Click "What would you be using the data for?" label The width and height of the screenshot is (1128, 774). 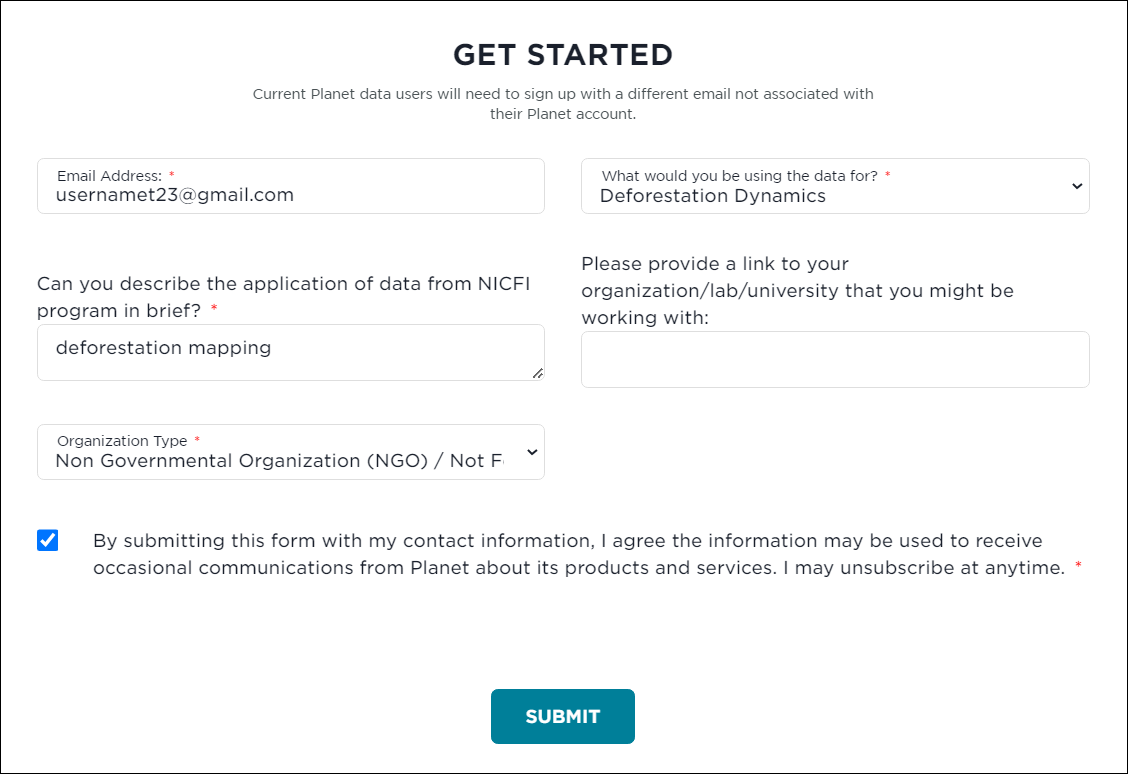pyautogui.click(x=739, y=176)
